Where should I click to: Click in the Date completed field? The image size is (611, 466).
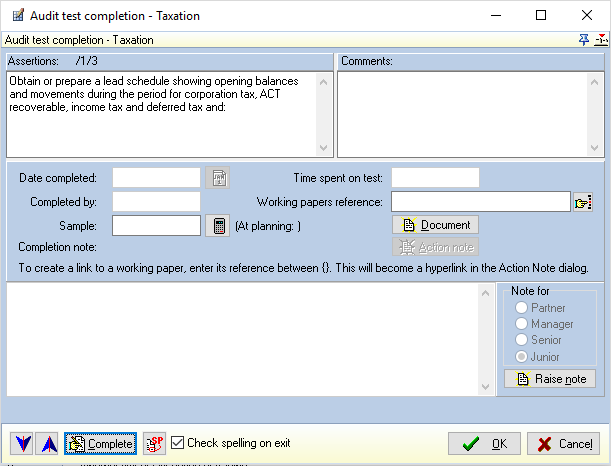click(x=156, y=178)
